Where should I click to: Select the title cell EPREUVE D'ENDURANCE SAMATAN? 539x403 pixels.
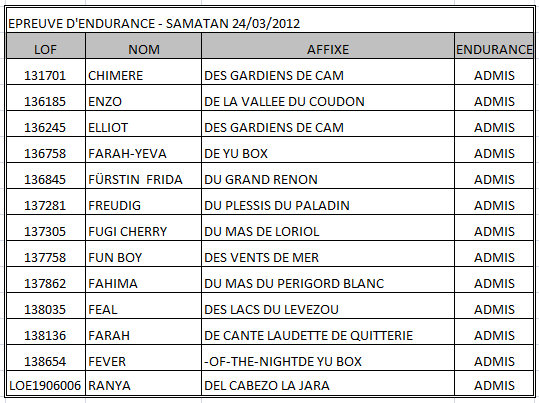(270, 20)
